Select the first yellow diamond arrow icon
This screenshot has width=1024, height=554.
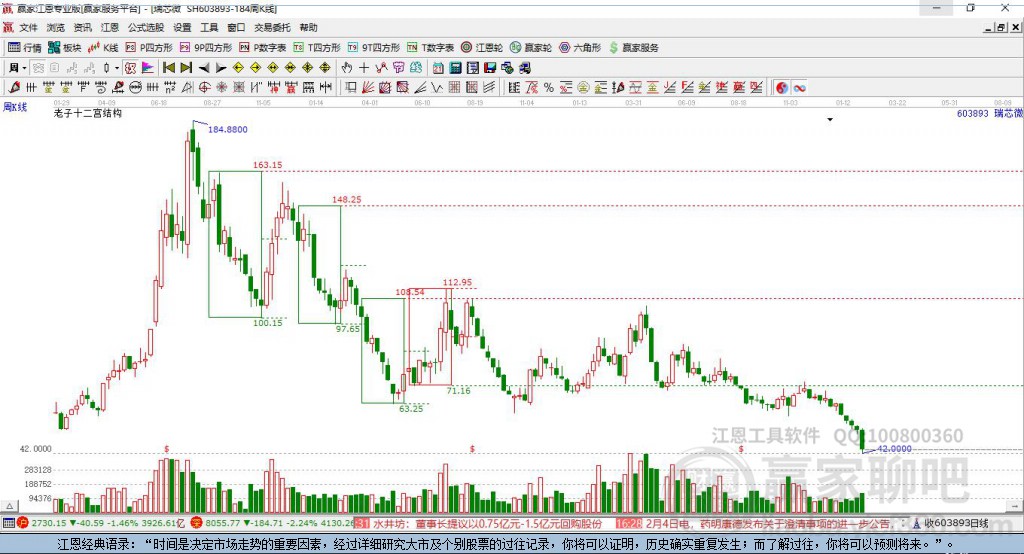[238, 68]
